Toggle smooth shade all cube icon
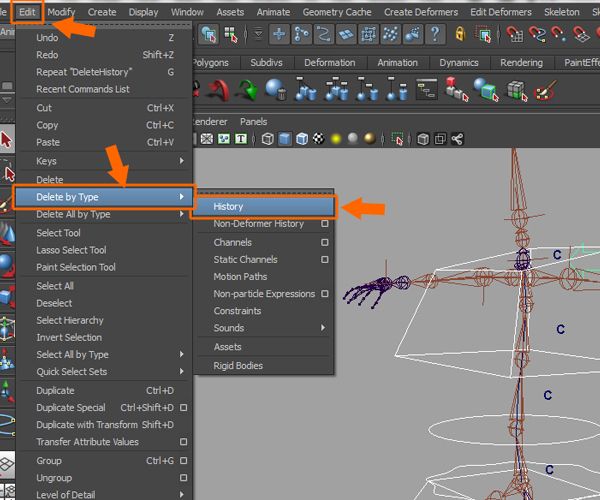Screen dimensions: 600x500 (x=284, y=139)
